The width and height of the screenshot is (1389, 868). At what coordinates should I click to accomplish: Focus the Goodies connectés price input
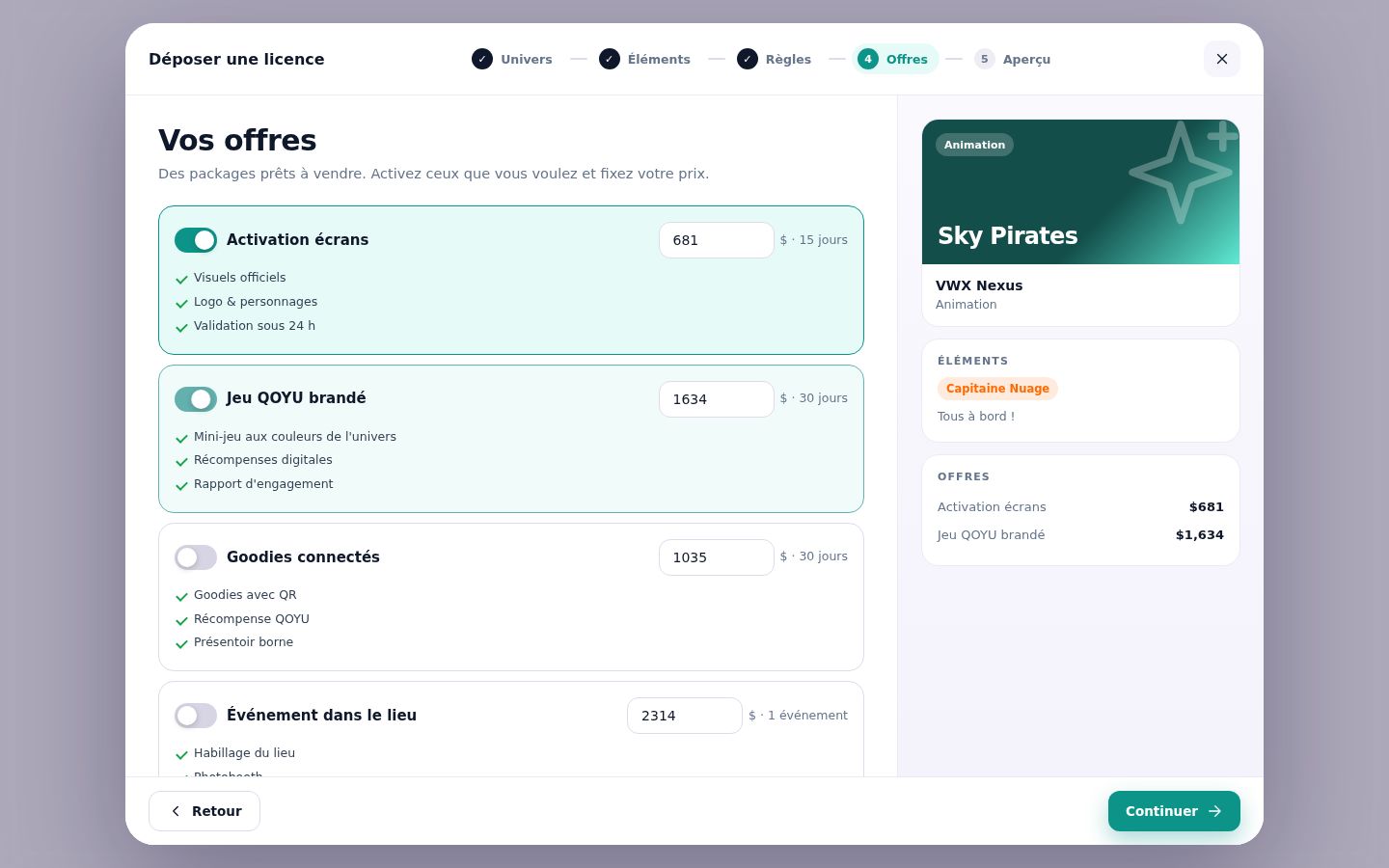pos(717,557)
